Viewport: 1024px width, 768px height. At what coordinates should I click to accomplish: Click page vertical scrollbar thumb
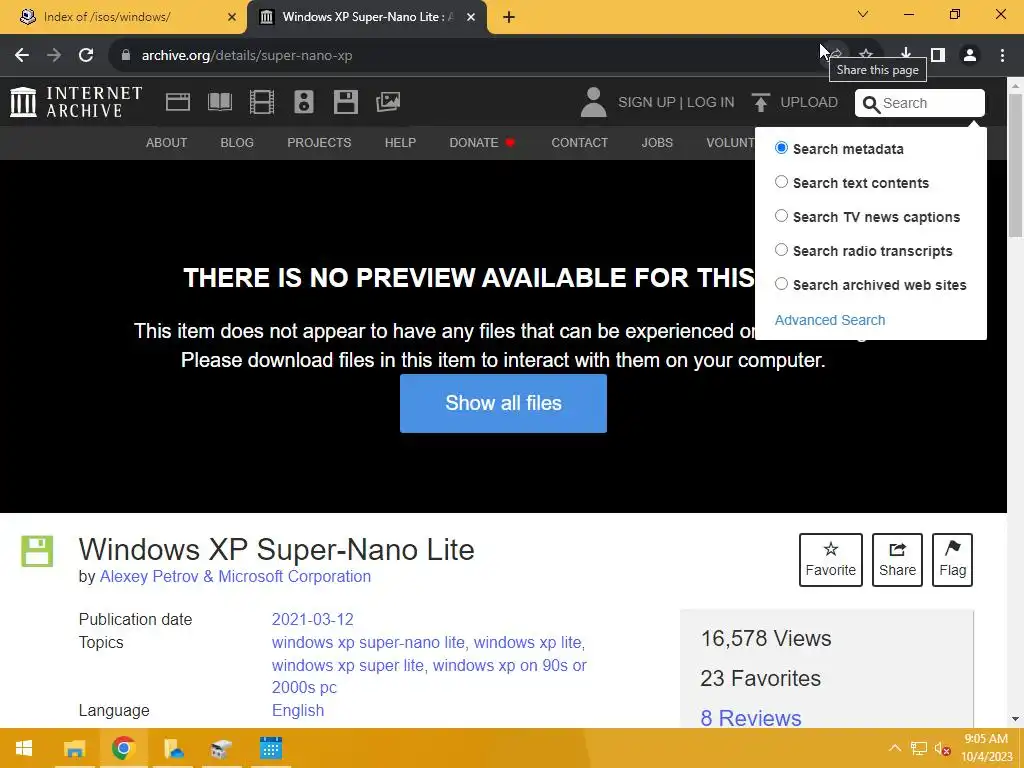tap(1016, 166)
